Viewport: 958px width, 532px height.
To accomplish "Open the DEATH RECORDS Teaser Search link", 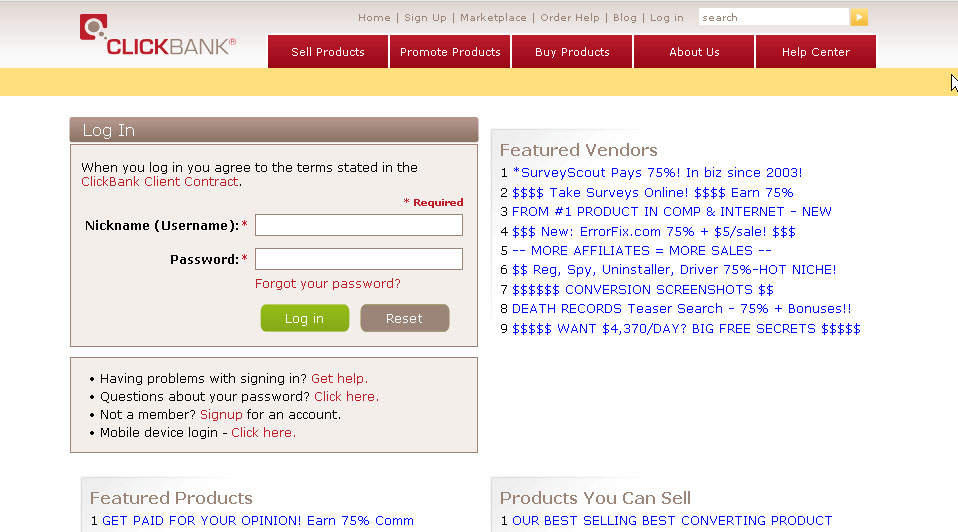I will pos(681,309).
